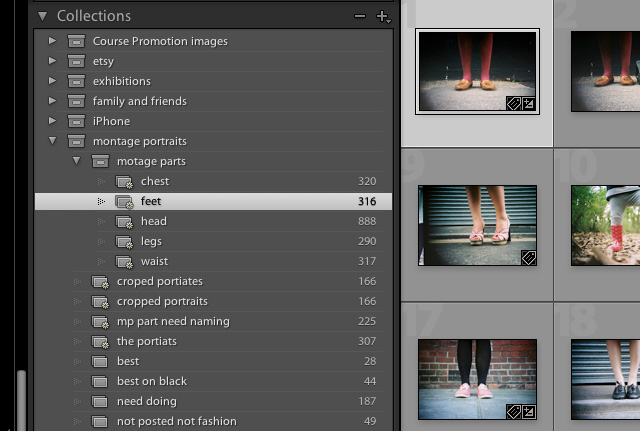Viewport: 640px width, 431px height.
Task: Click keyword badge on pink sneakers photo
Action: 513,412
